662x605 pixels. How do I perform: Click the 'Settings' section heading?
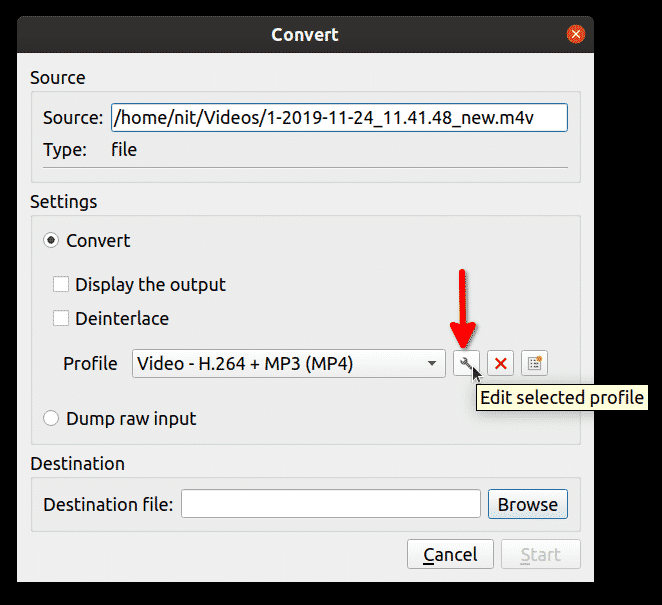[x=64, y=202]
